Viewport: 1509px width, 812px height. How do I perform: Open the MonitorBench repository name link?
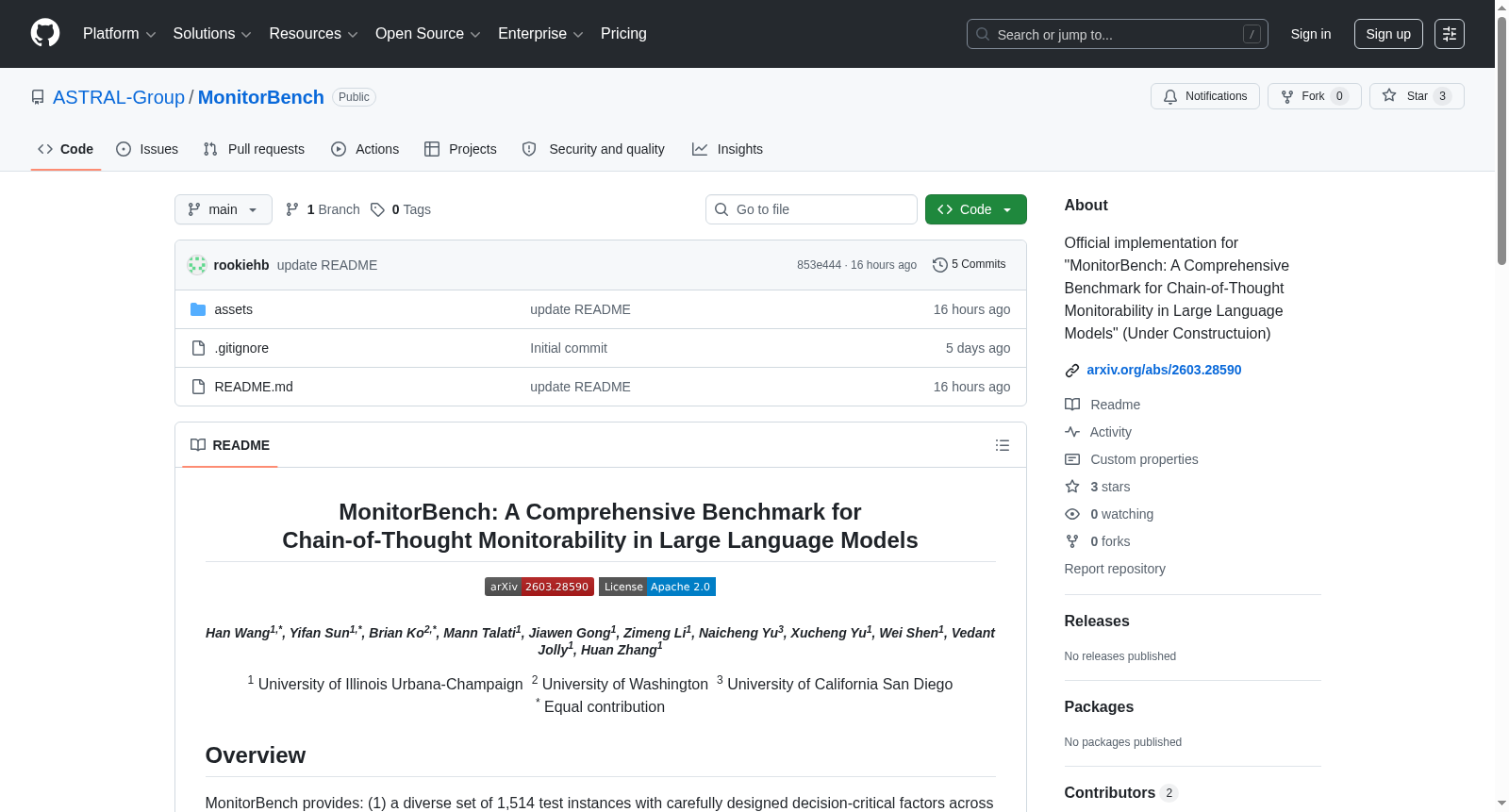[x=261, y=97]
